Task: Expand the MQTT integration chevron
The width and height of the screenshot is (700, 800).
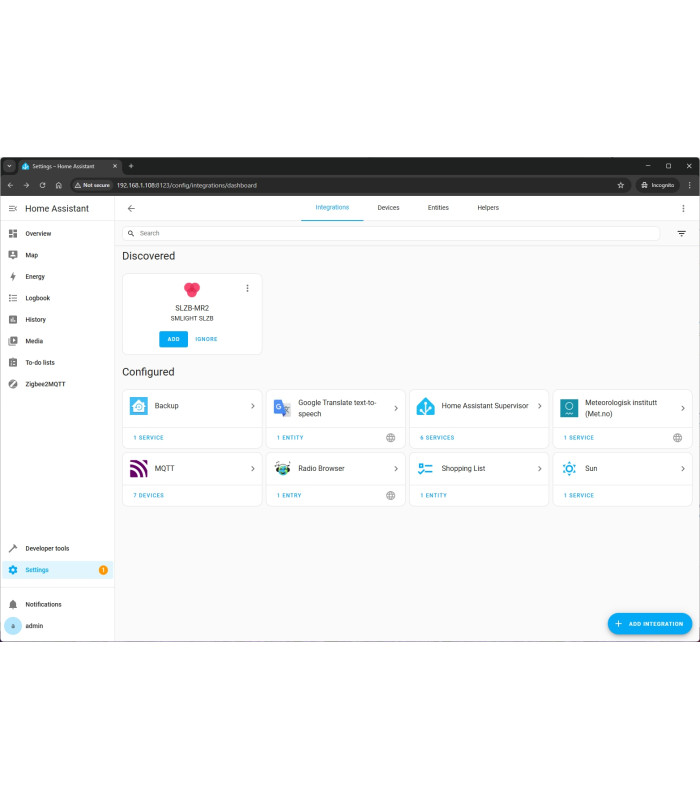Action: click(252, 468)
